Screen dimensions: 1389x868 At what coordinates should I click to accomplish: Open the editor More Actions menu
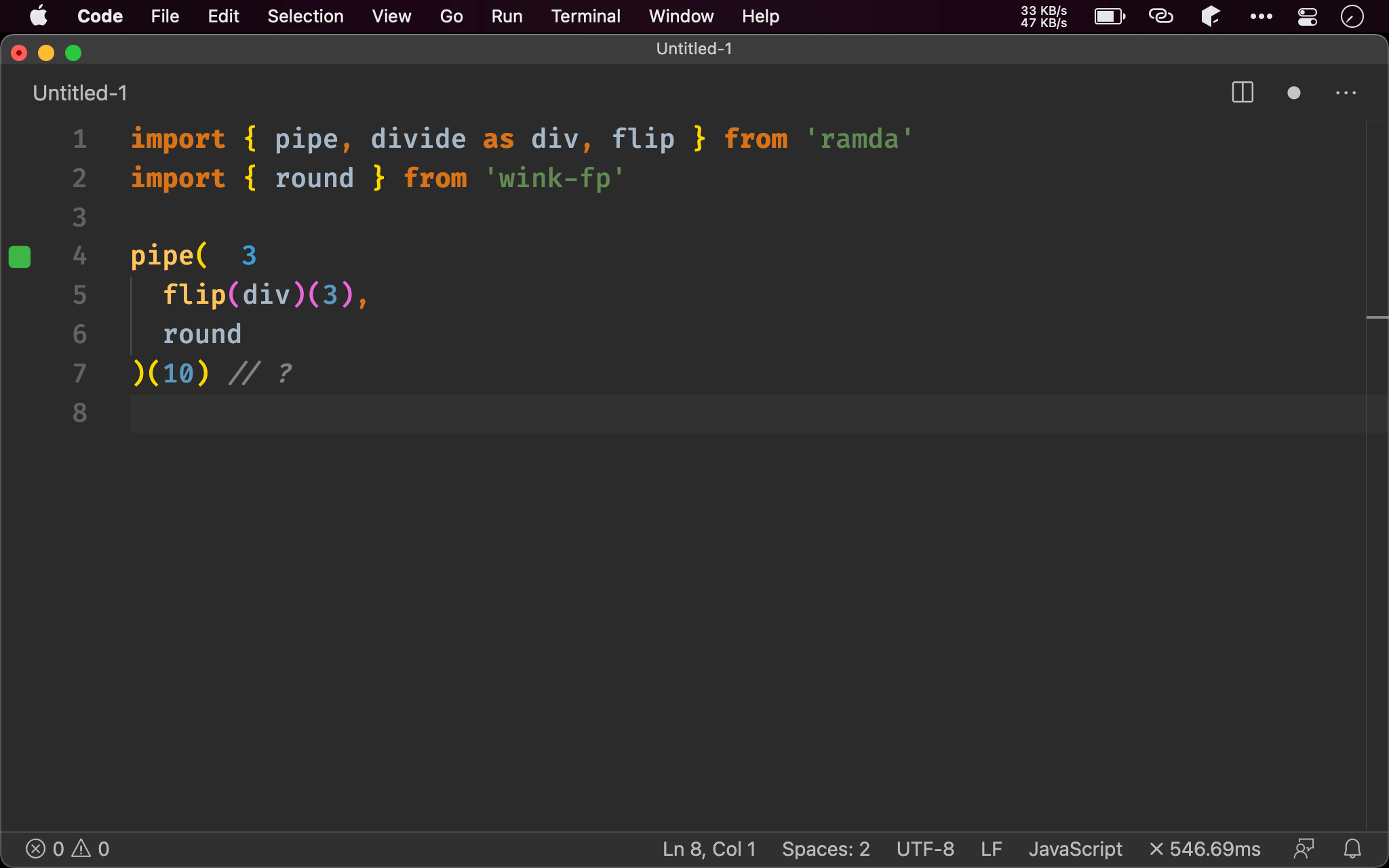pos(1346,93)
